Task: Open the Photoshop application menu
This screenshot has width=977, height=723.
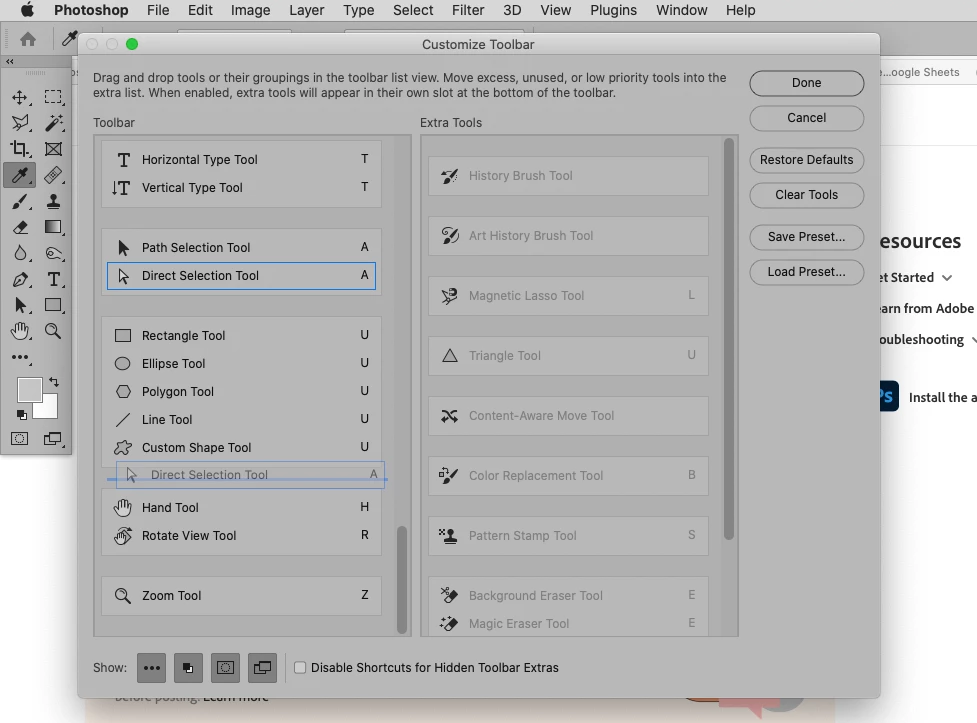Action: [91, 10]
